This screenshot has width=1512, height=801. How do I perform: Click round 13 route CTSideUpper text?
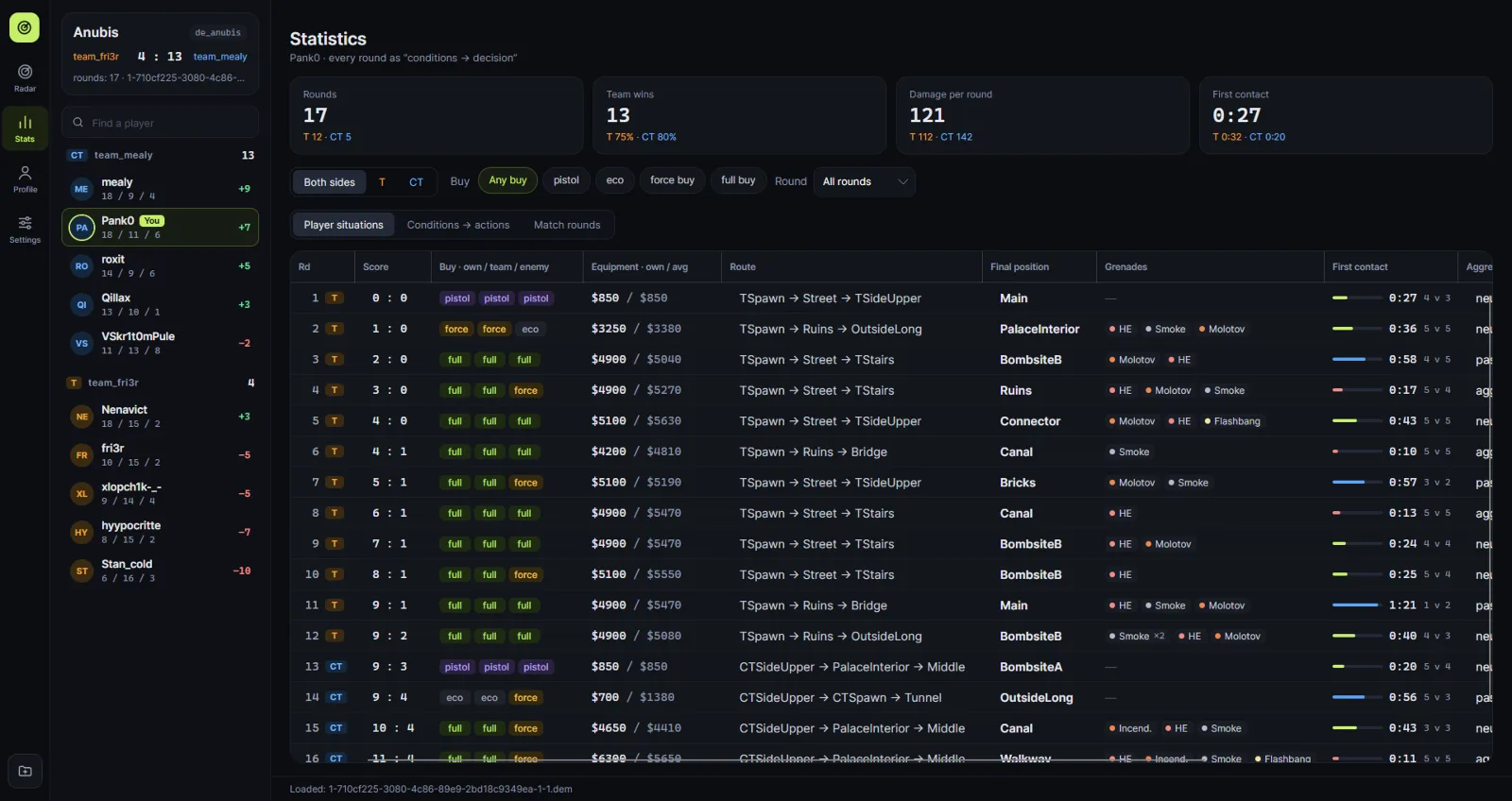pos(777,667)
